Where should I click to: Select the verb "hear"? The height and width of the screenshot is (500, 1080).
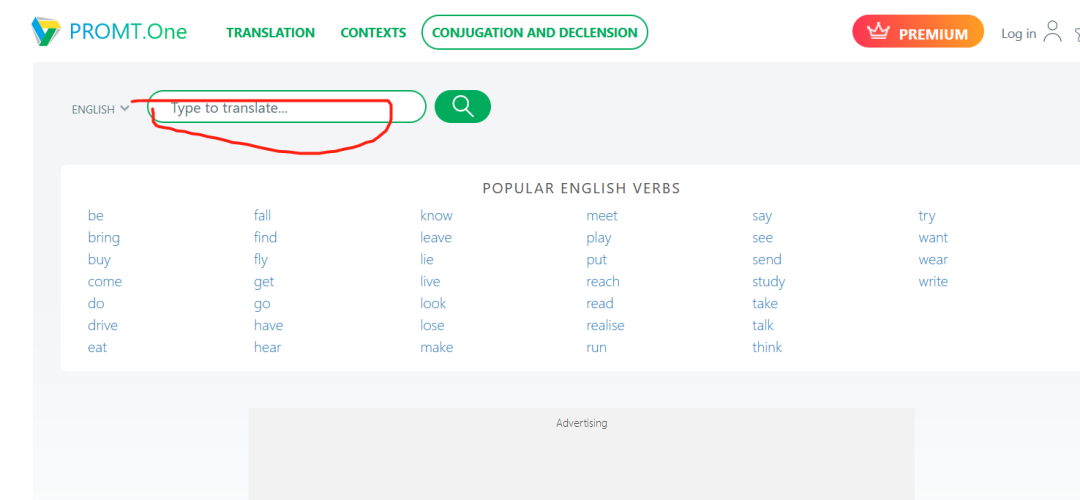[x=268, y=347]
